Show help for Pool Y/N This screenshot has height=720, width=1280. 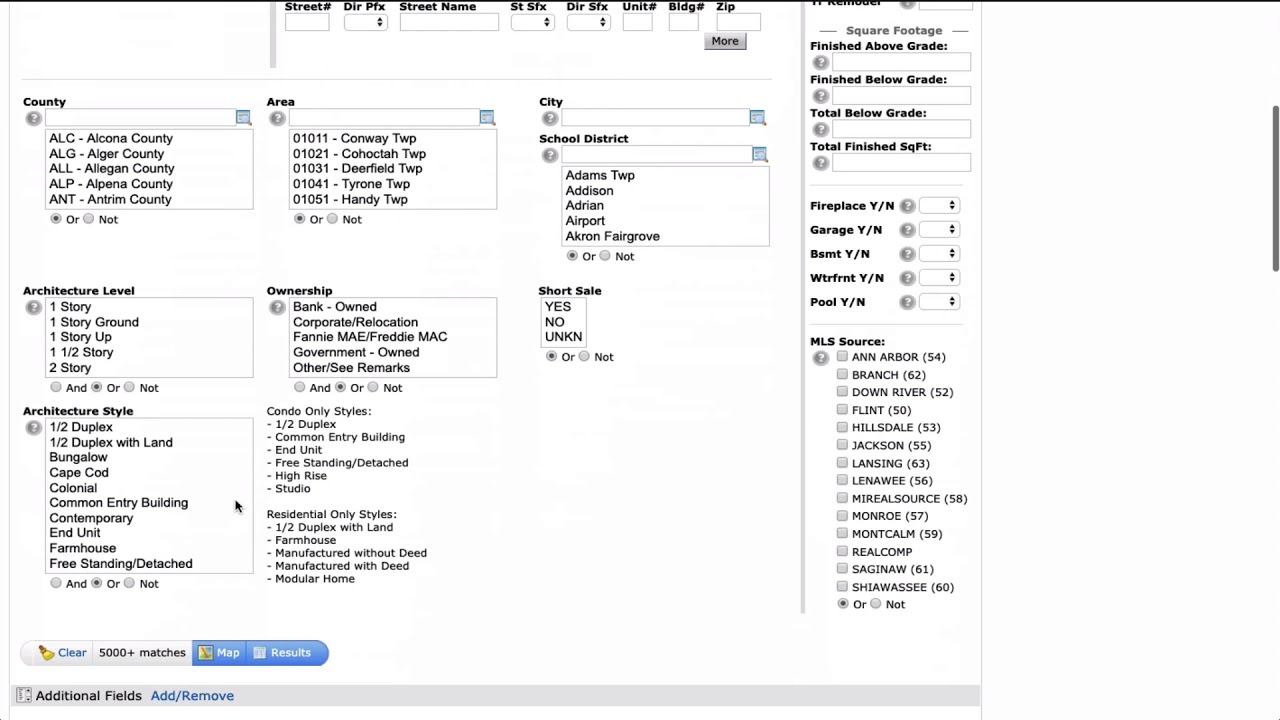coord(907,302)
